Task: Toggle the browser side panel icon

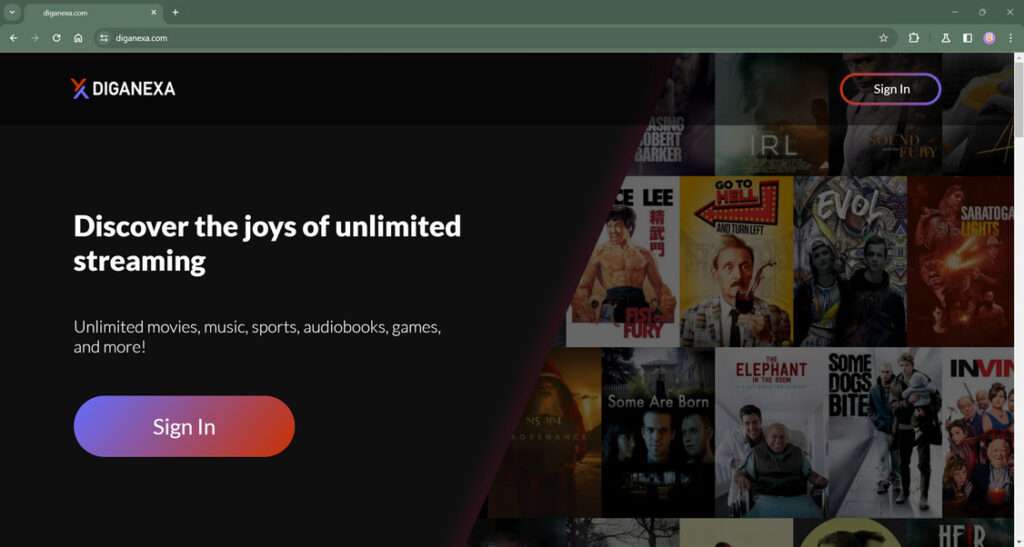Action: point(967,38)
